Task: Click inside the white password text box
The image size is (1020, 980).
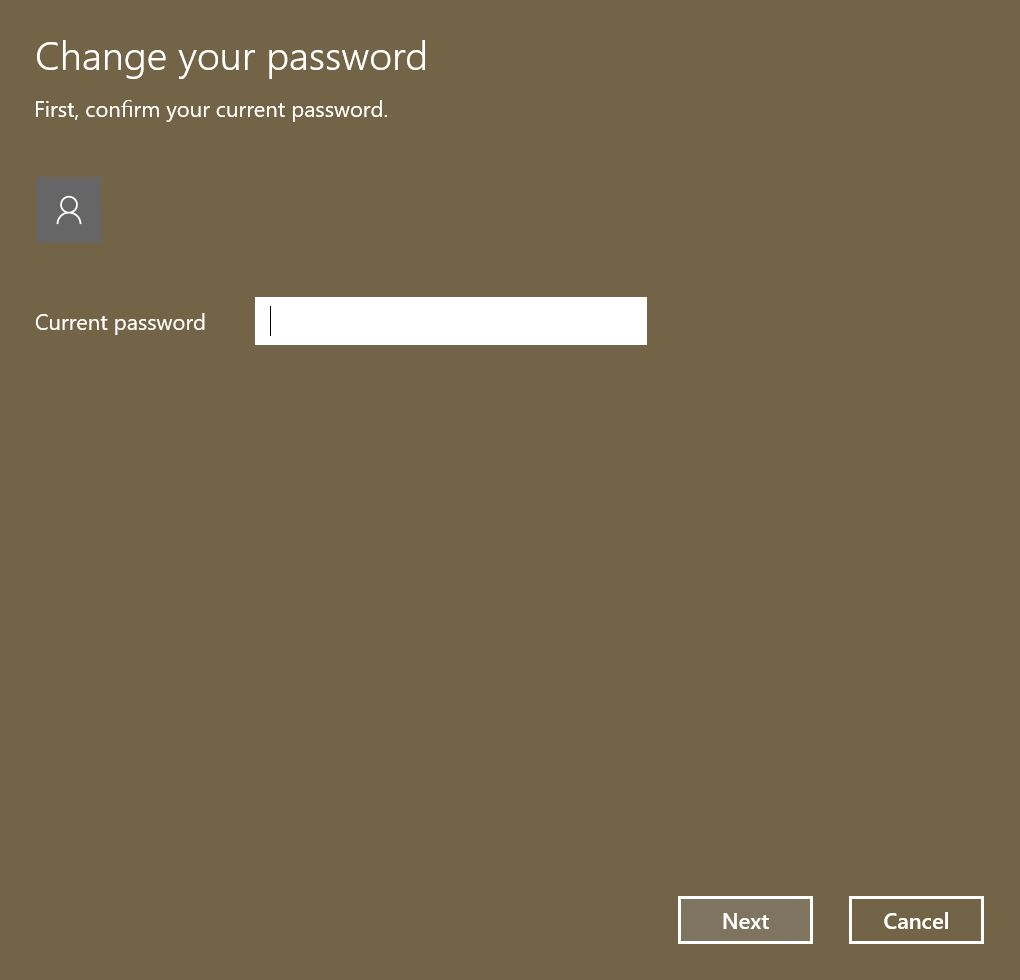Action: point(450,321)
